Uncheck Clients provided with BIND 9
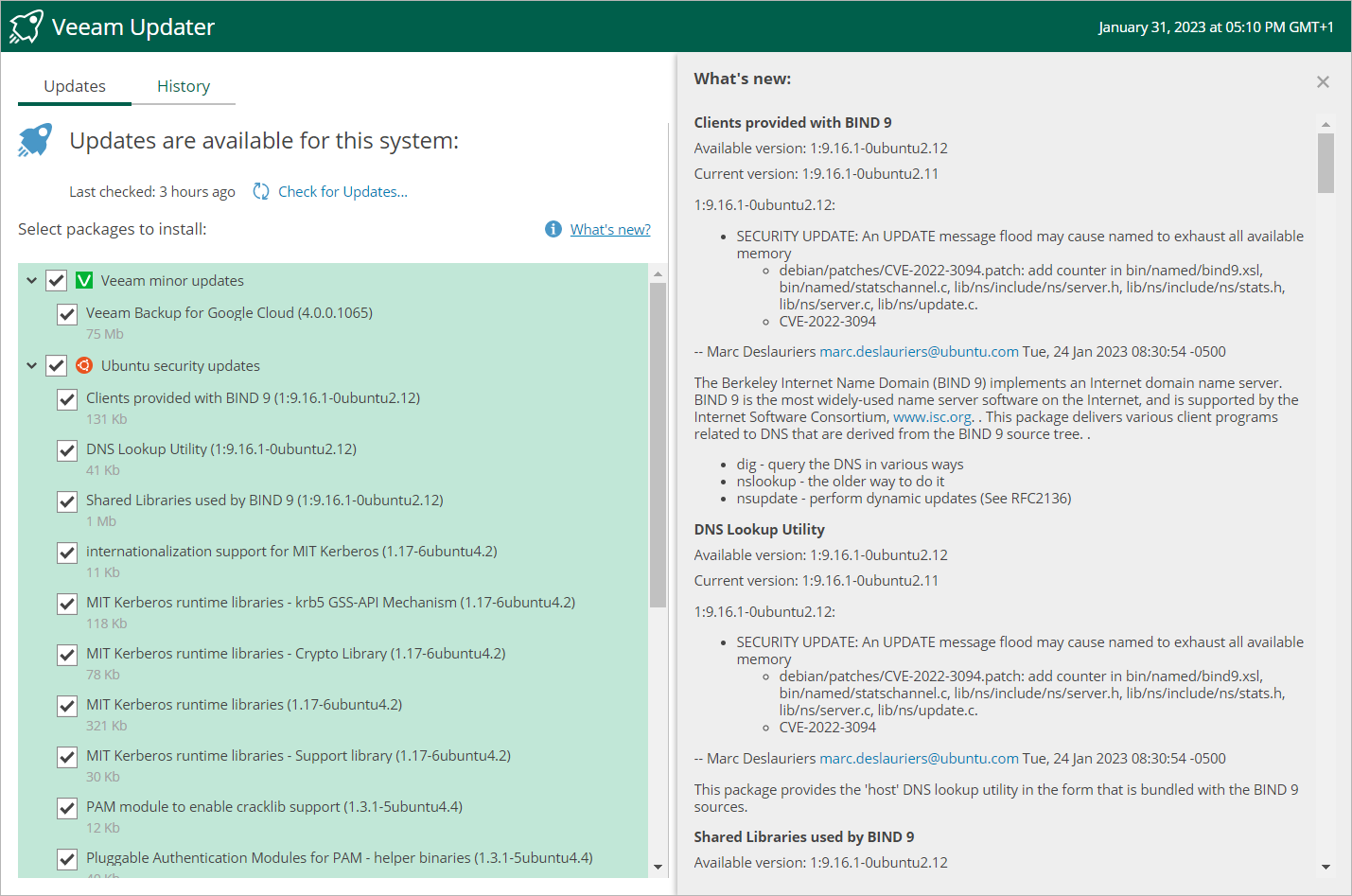 click(x=67, y=399)
